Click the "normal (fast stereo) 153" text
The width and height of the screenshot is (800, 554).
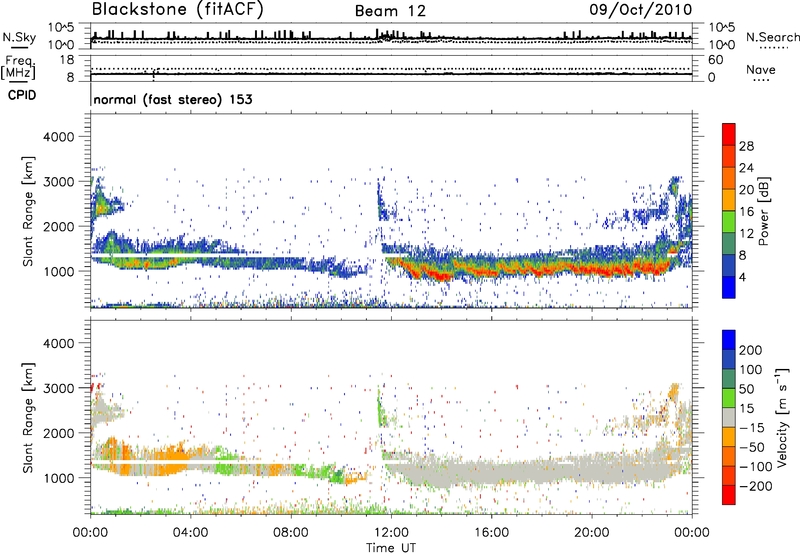tap(173, 99)
